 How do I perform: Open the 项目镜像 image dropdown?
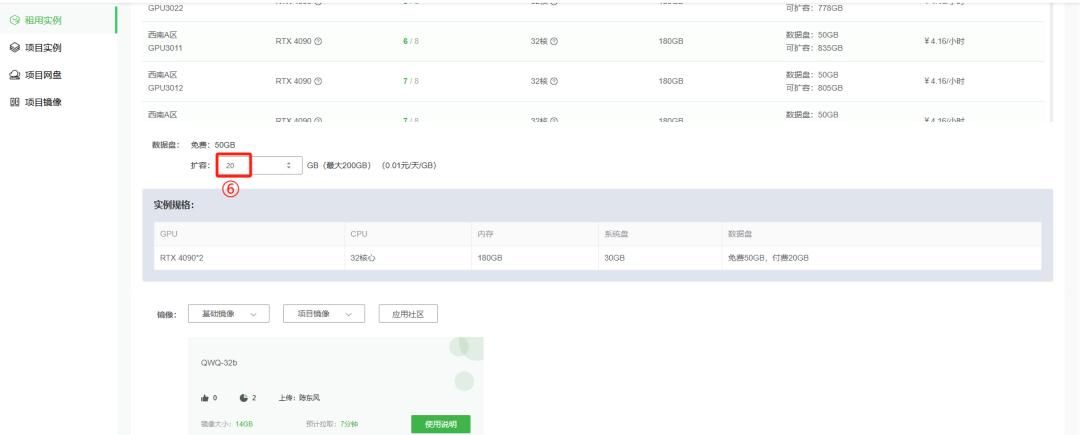(324, 314)
